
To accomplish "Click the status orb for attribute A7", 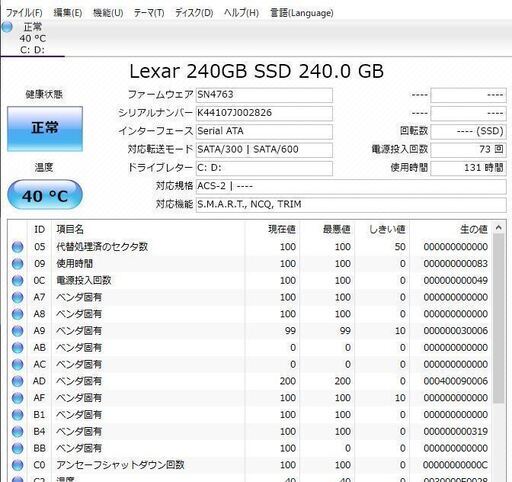I will (17, 297).
